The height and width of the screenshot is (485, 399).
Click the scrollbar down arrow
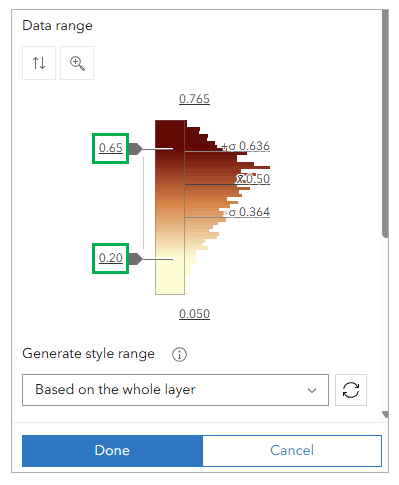(385, 414)
